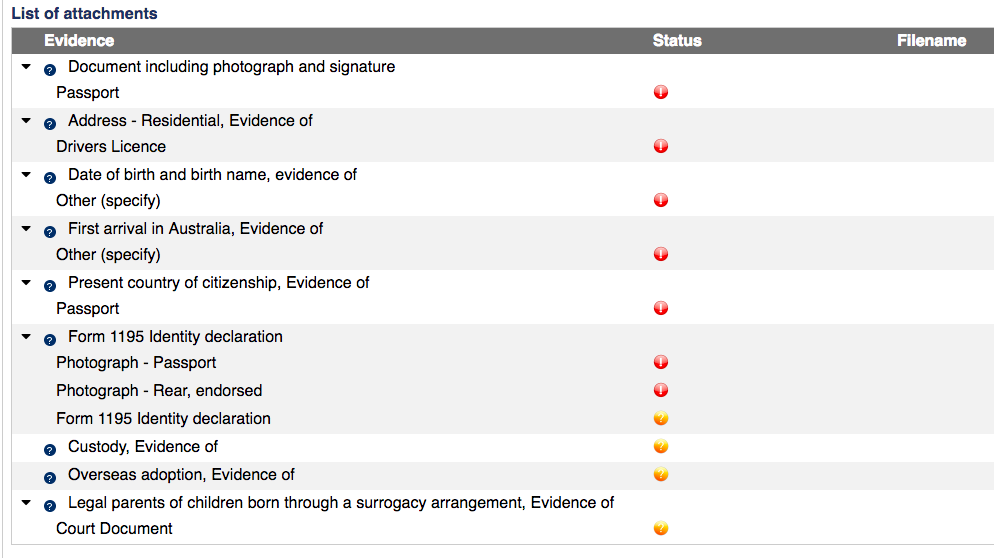Click the Filename column header
The image size is (994, 558).
tap(931, 41)
